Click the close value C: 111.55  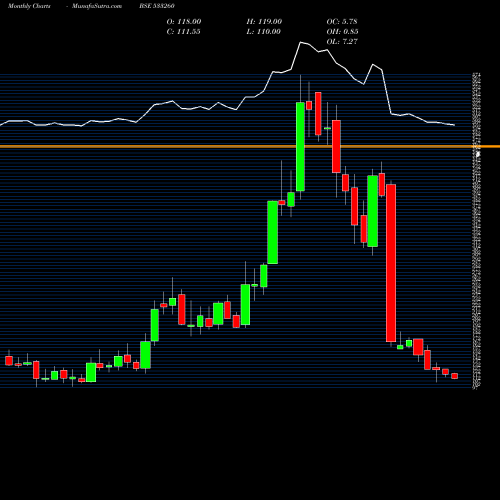coord(183,32)
